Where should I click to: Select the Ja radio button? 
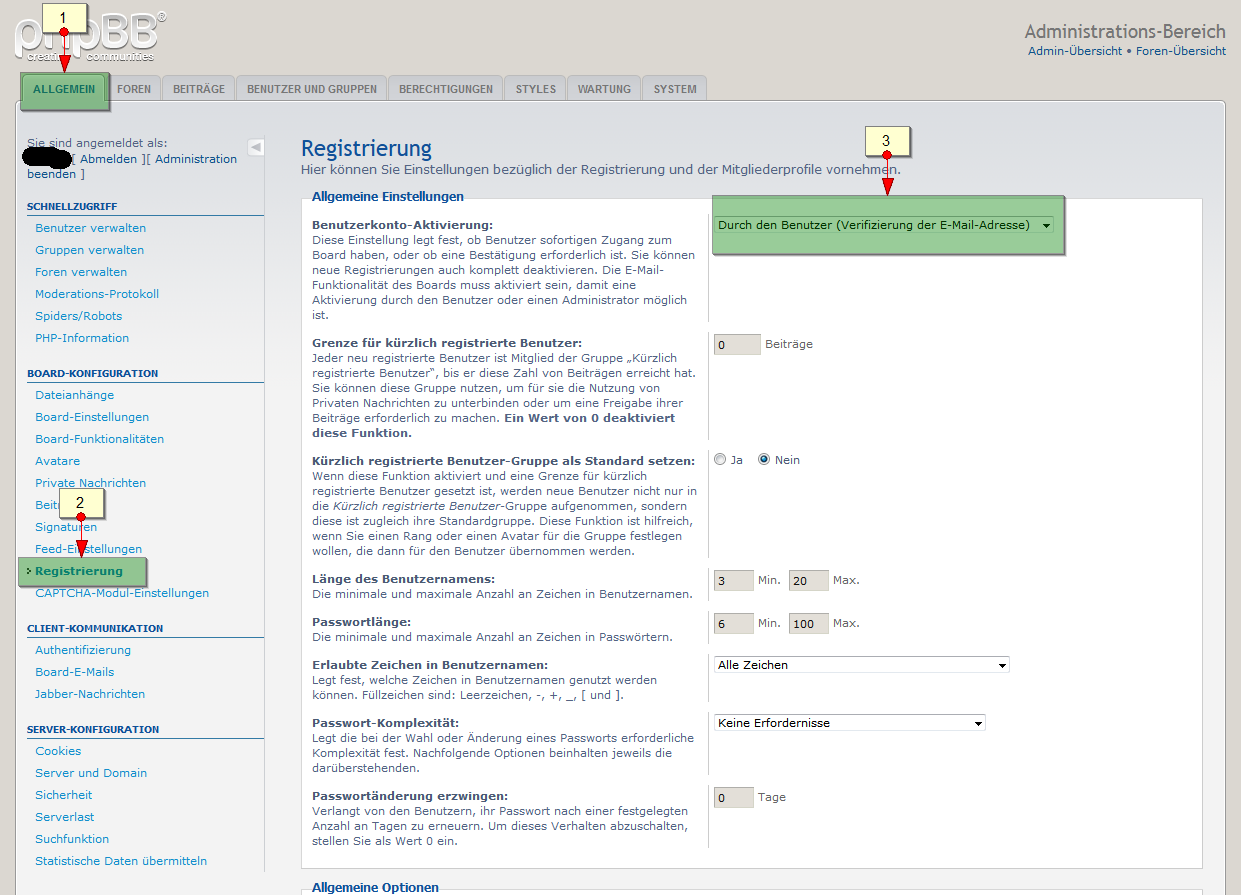[x=720, y=460]
